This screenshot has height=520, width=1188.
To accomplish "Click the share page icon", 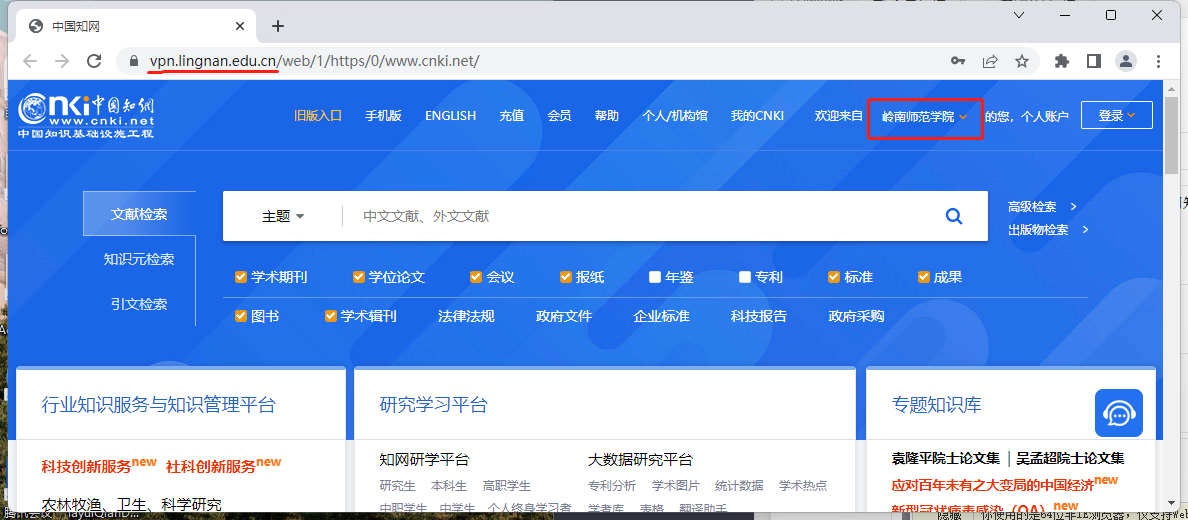I will [989, 61].
